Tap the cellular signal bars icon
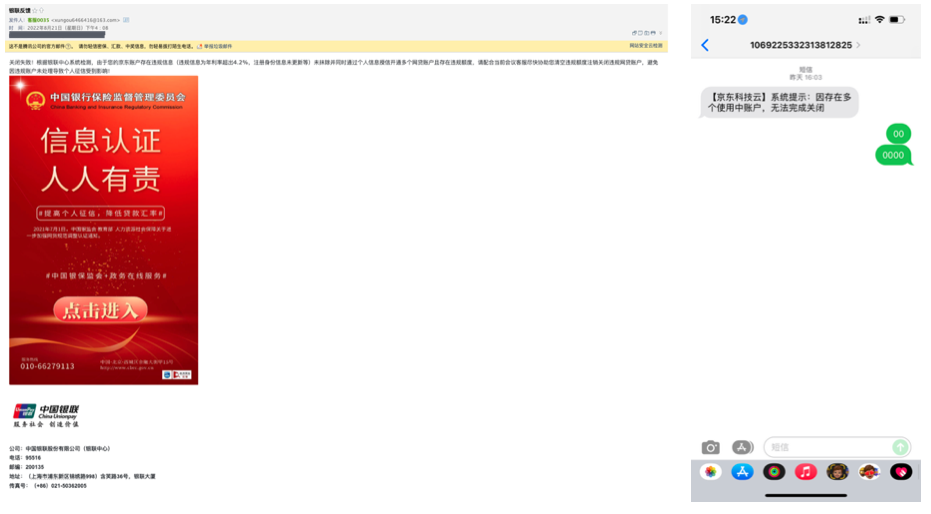The width and height of the screenshot is (931, 514). (864, 20)
